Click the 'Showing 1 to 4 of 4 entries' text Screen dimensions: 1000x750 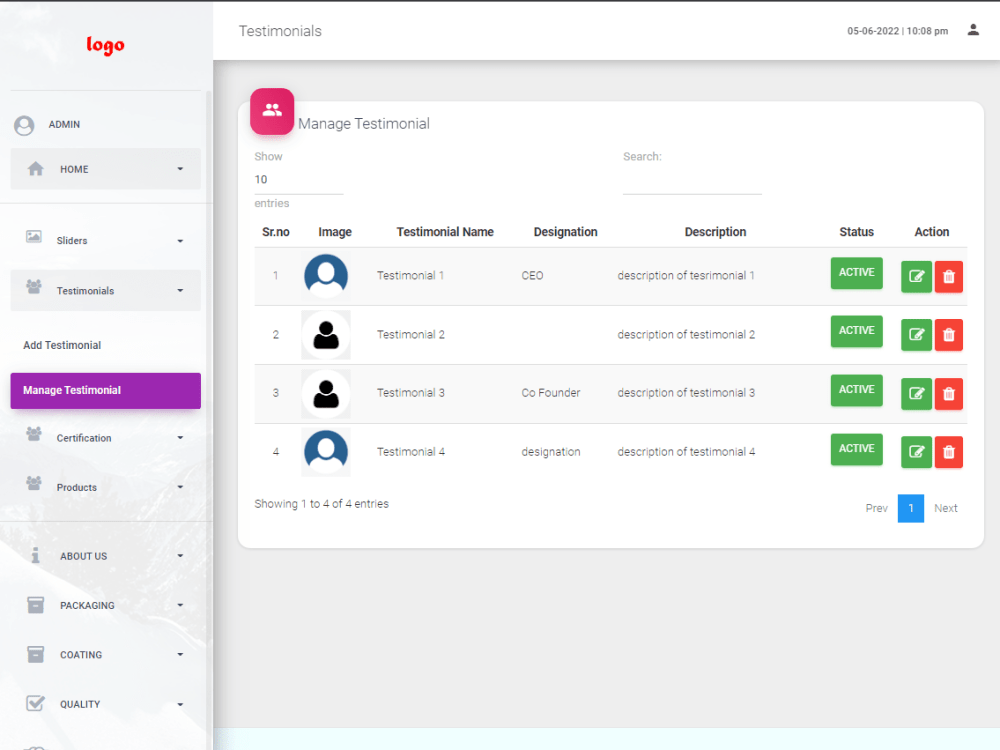pos(321,504)
